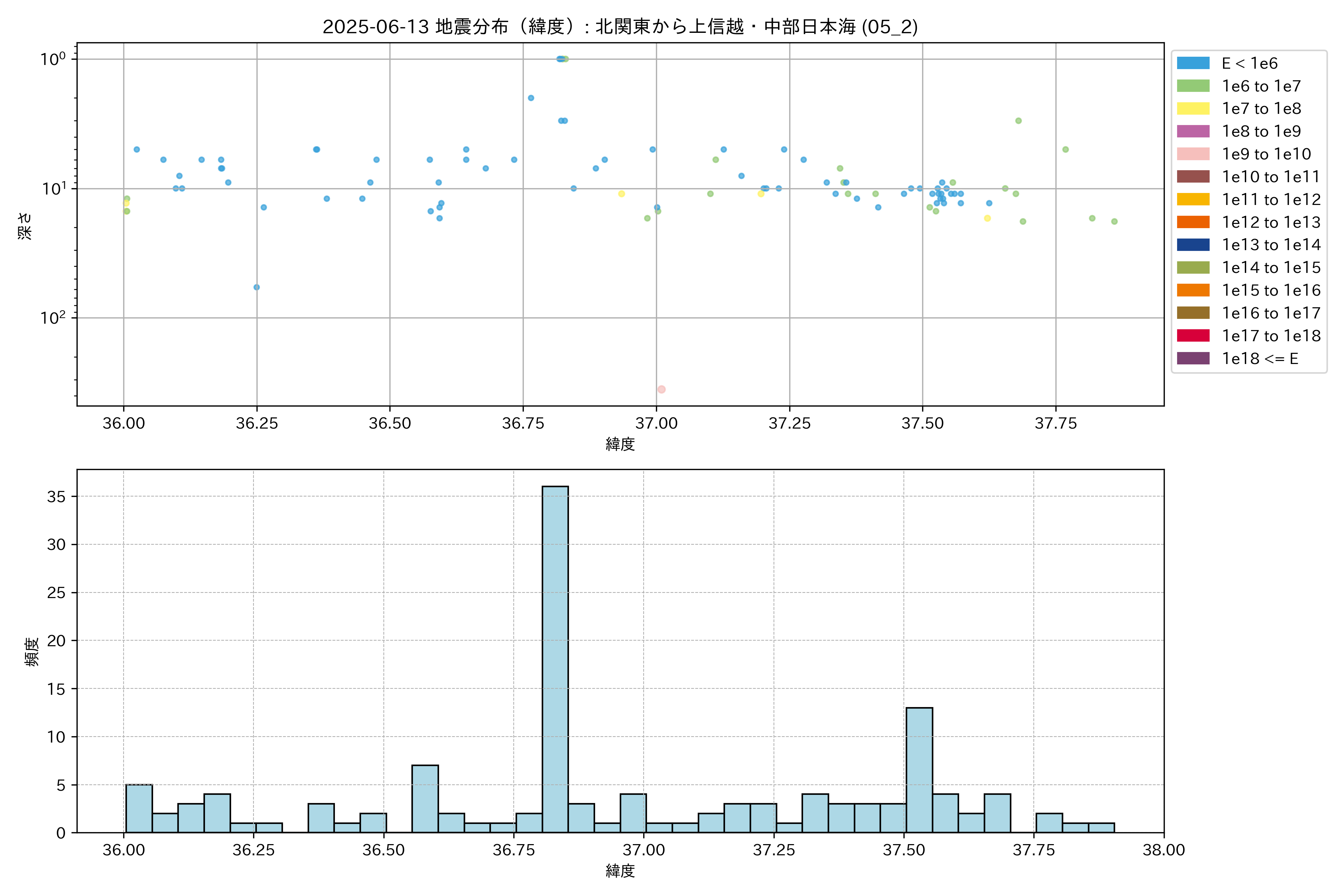The height and width of the screenshot is (896, 1344).
Task: Click the 38.00 tick label on histogram
Action: point(1163,850)
